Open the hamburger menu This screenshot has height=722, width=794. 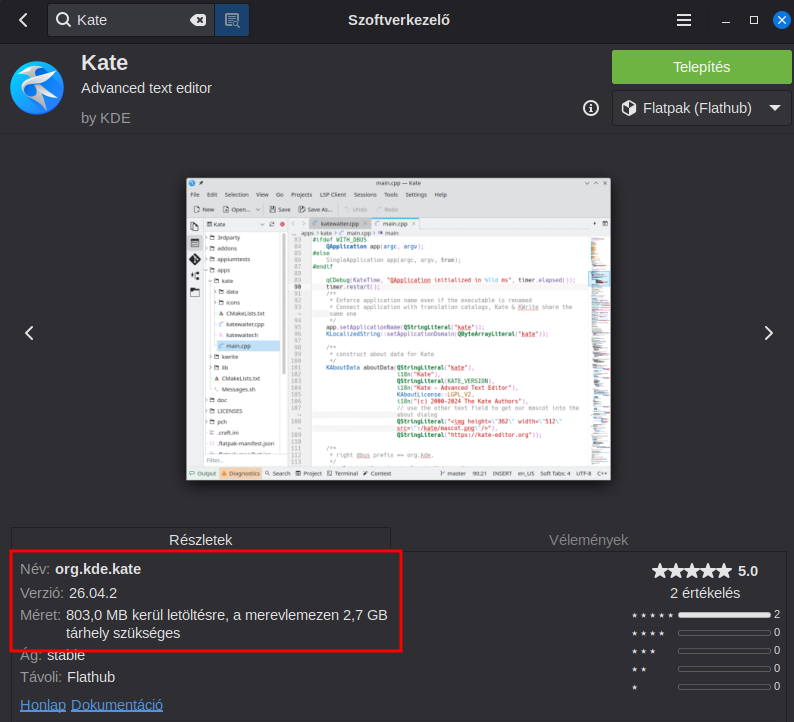click(684, 20)
